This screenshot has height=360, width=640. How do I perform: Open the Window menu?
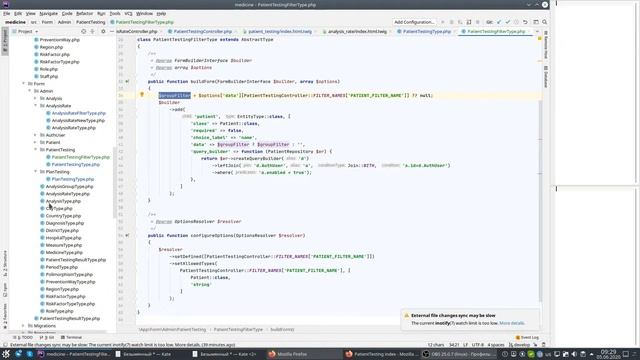pyautogui.click(x=144, y=13)
